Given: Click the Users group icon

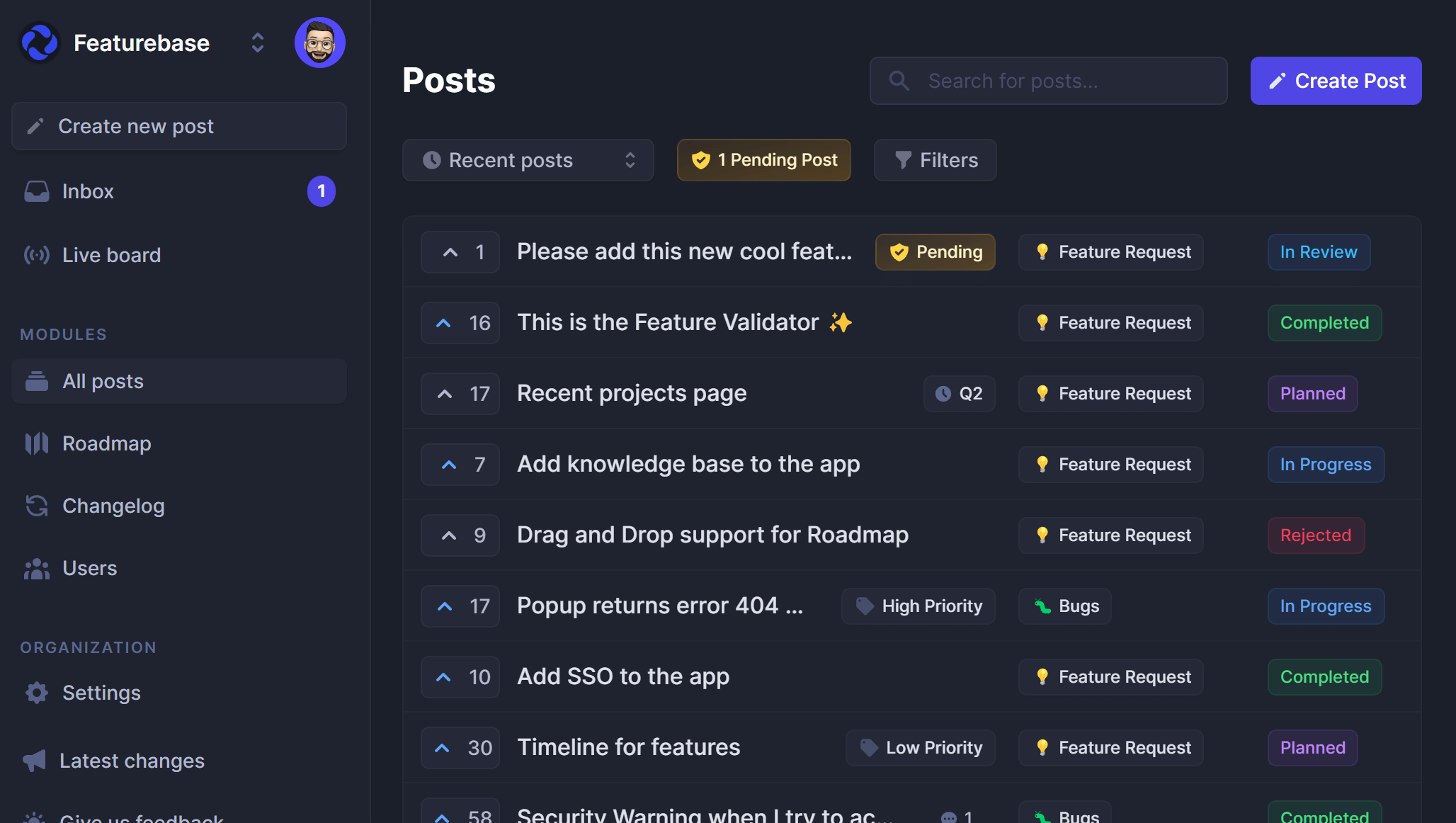Looking at the screenshot, I should point(37,568).
